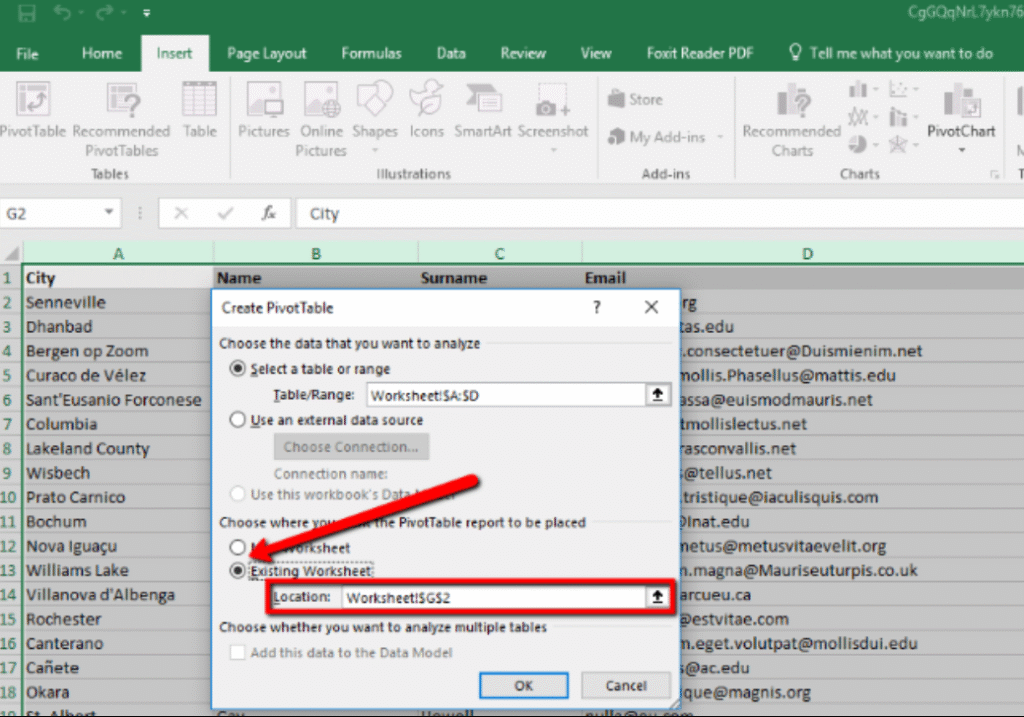Switch to the Review tab

click(x=522, y=54)
